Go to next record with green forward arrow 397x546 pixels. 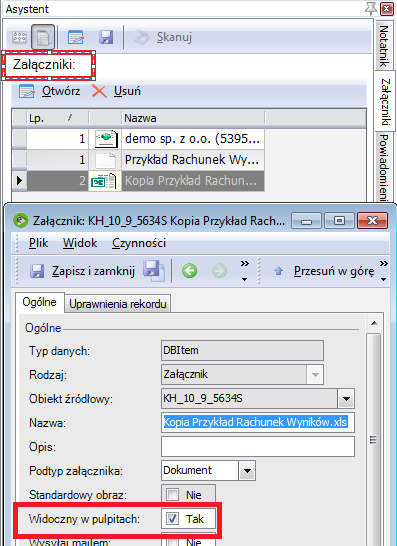(x=219, y=271)
